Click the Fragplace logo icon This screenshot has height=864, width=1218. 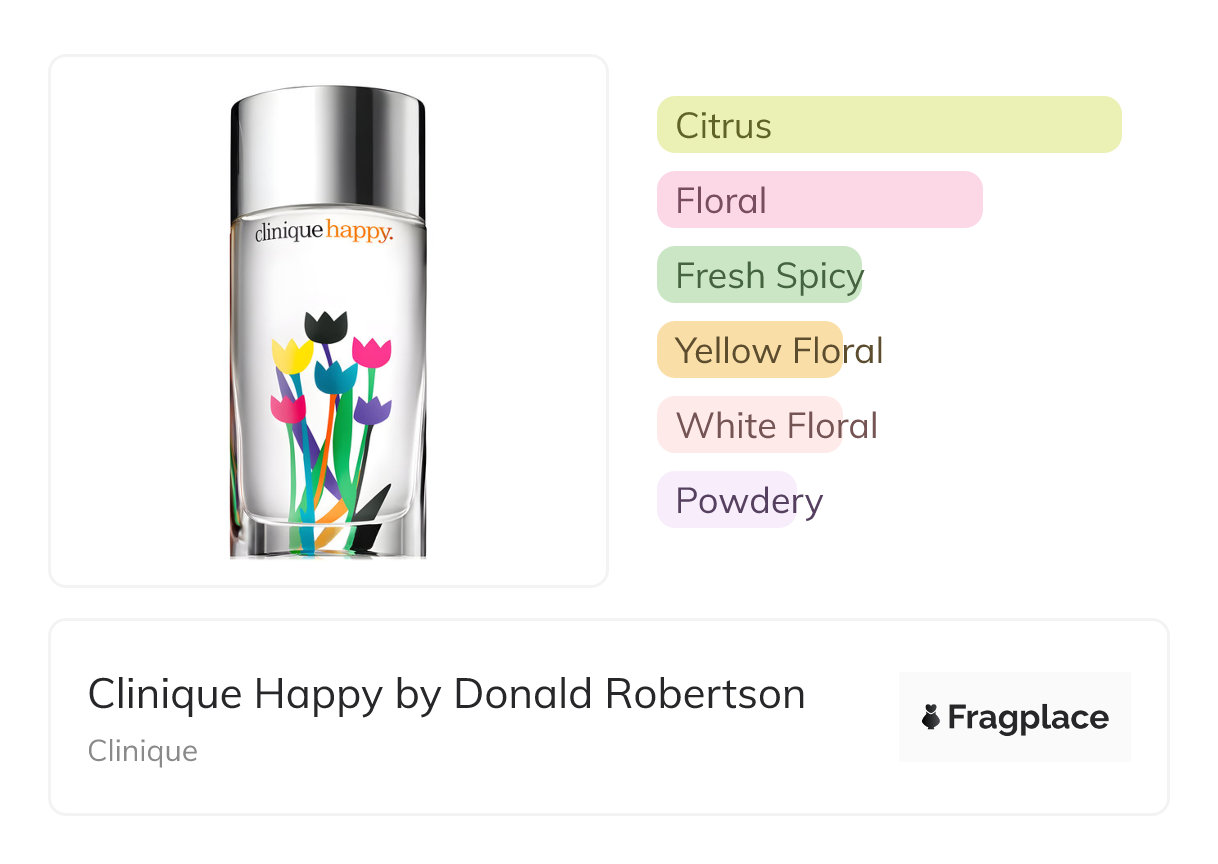click(931, 717)
